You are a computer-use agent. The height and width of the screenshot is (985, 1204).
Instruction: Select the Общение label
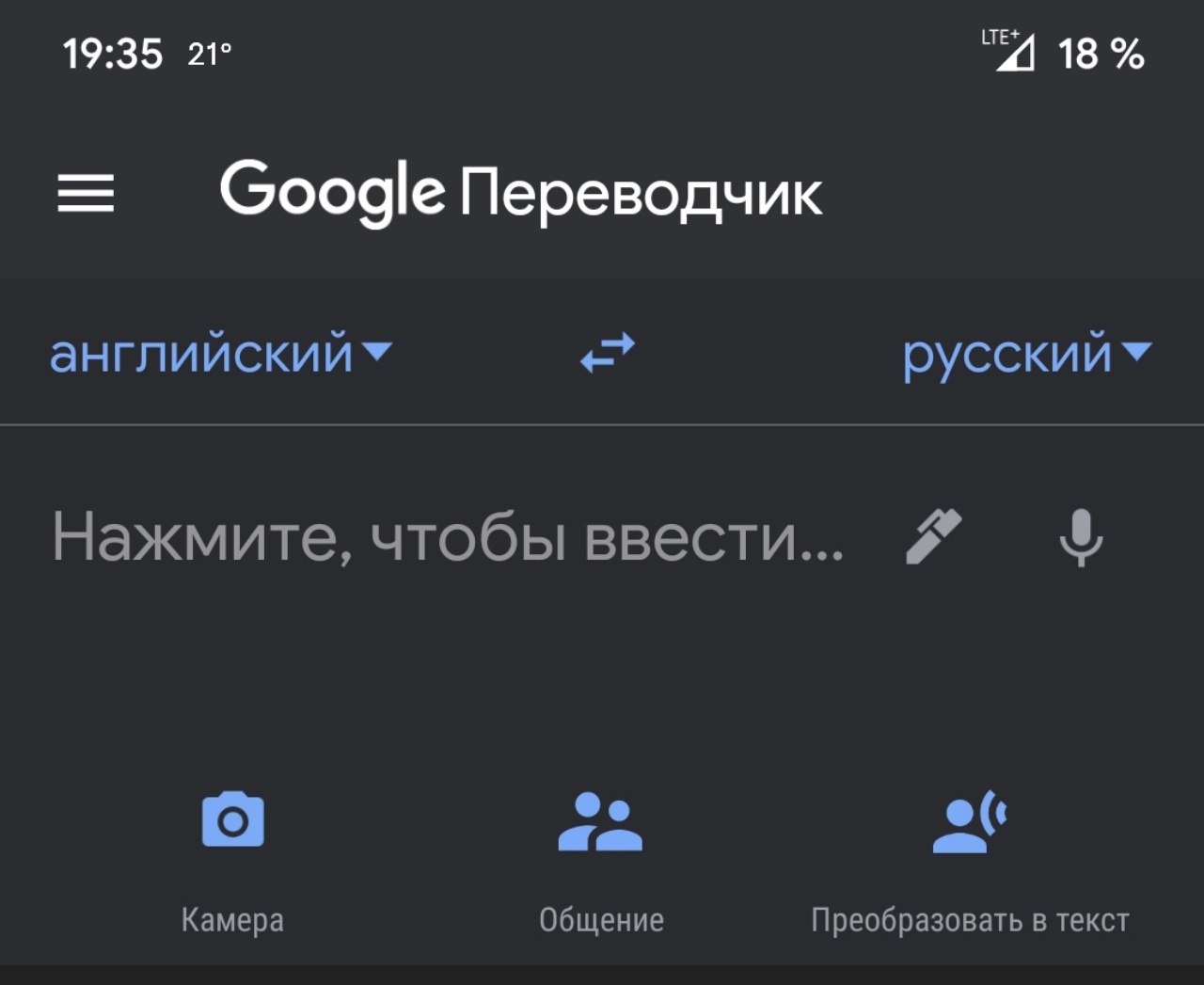coord(601,920)
